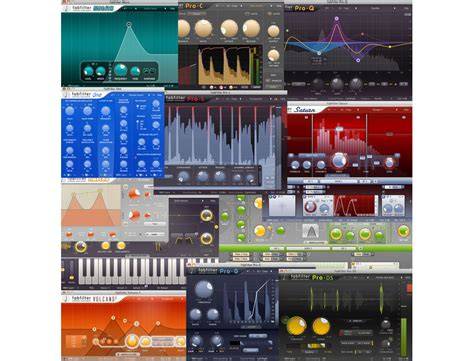Click the white piano keyboard in Twin
Viewport: 474px width, 361px height.
[x=132, y=271]
